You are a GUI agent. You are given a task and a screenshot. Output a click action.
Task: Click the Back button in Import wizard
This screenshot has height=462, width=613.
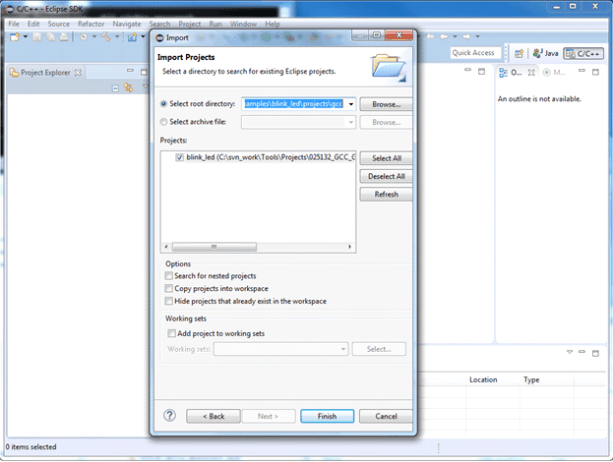tap(213, 416)
